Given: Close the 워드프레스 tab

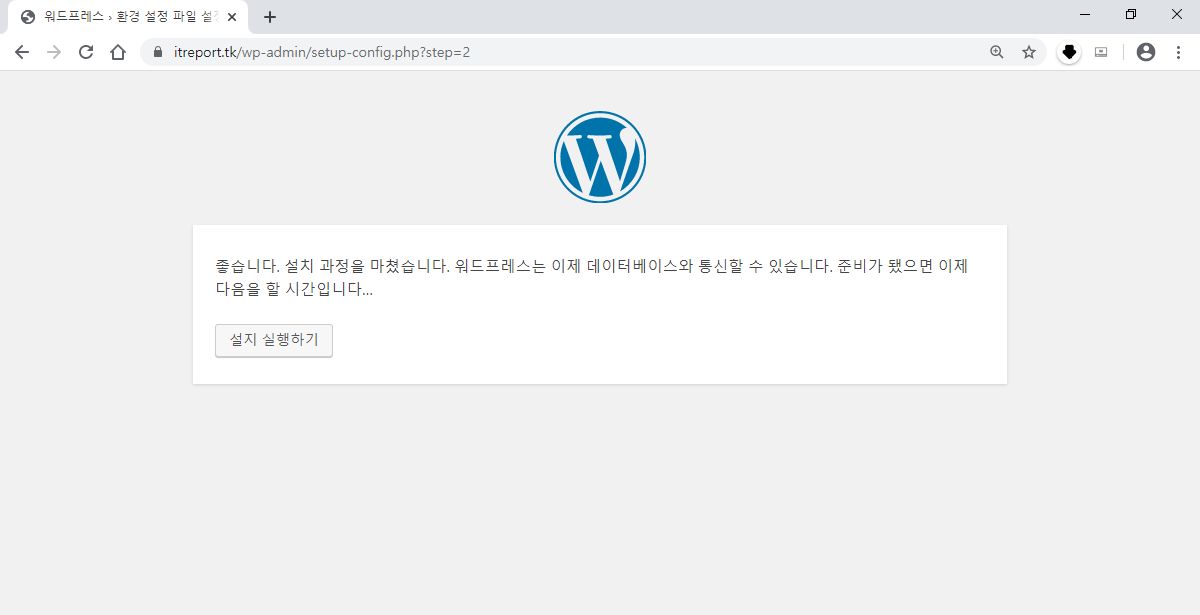Looking at the screenshot, I should click(x=232, y=17).
